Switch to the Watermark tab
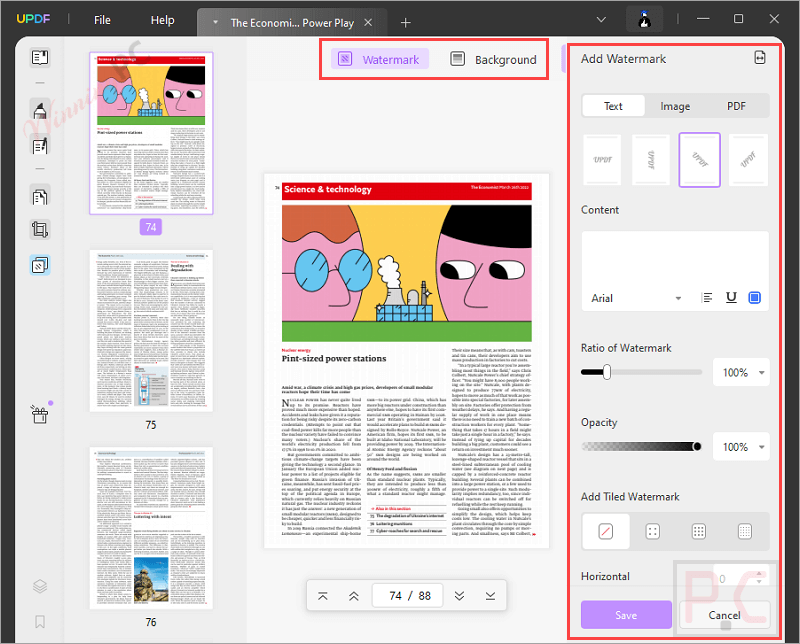 click(x=380, y=59)
